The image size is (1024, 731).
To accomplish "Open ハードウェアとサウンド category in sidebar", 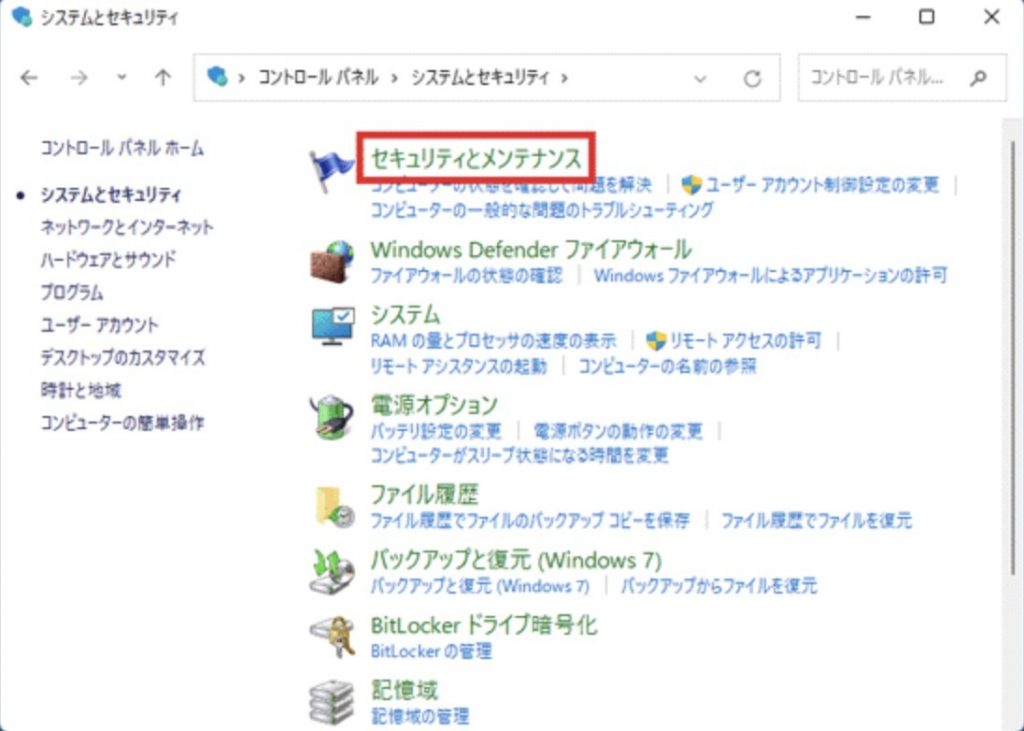I will point(108,259).
